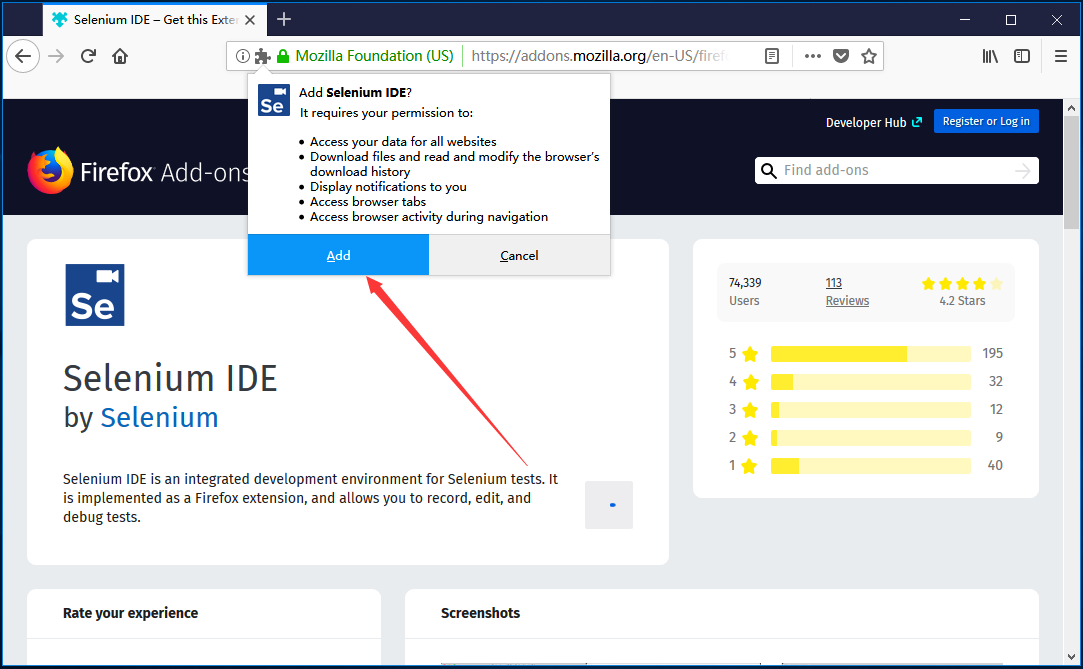
Task: Click the green padlock security icon
Action: click(x=282, y=56)
